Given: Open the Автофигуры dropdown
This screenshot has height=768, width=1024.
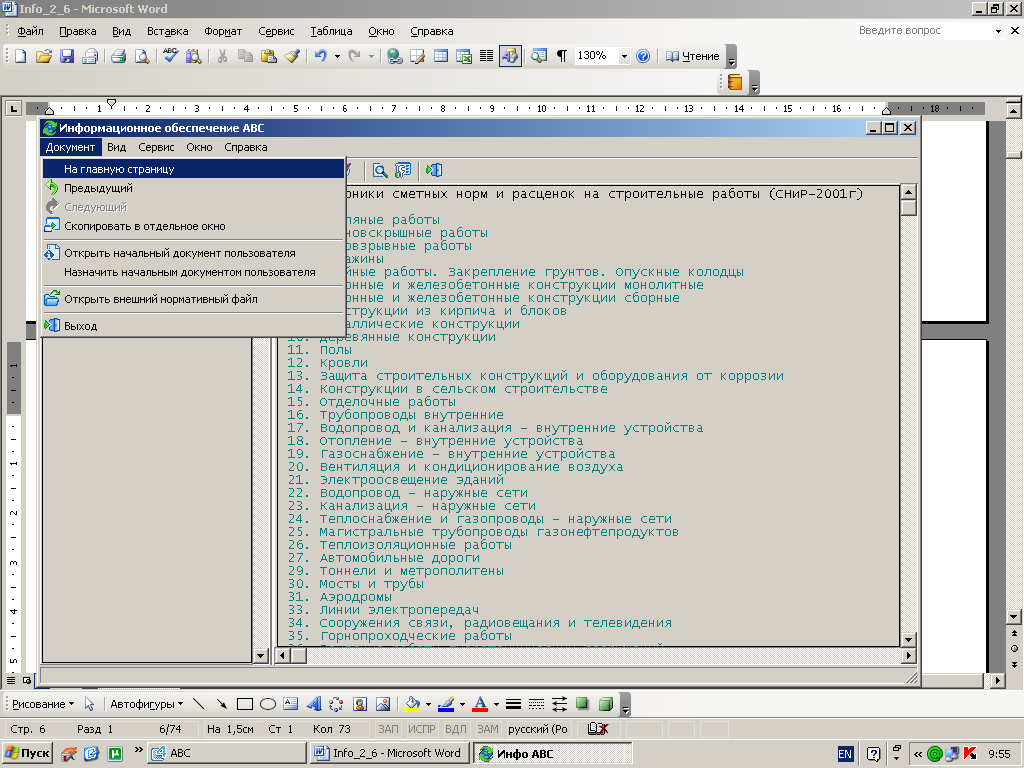Looking at the screenshot, I should (146, 704).
